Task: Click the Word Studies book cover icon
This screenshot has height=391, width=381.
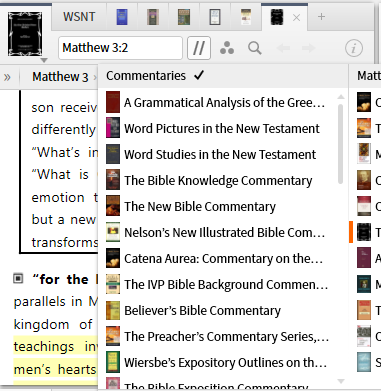Action: point(113,154)
